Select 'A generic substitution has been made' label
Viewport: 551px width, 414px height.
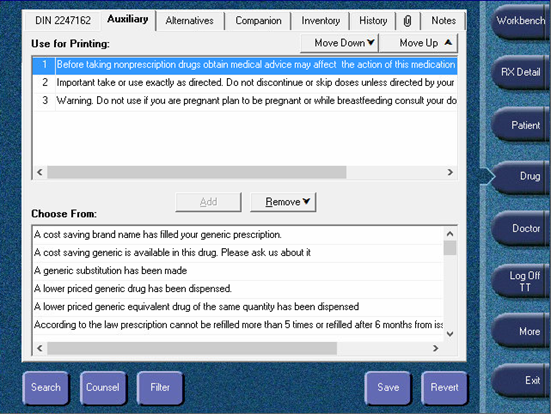coord(111,271)
